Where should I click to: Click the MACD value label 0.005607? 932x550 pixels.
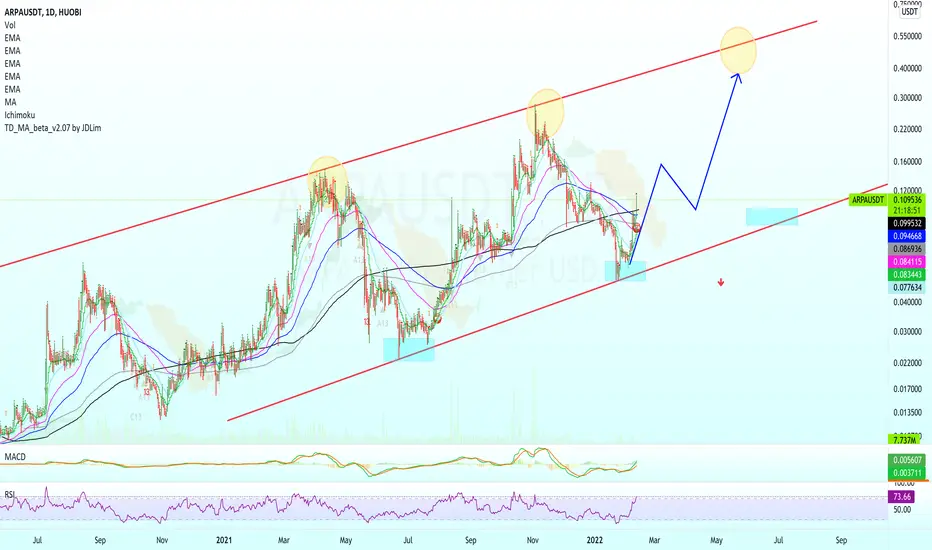click(907, 460)
